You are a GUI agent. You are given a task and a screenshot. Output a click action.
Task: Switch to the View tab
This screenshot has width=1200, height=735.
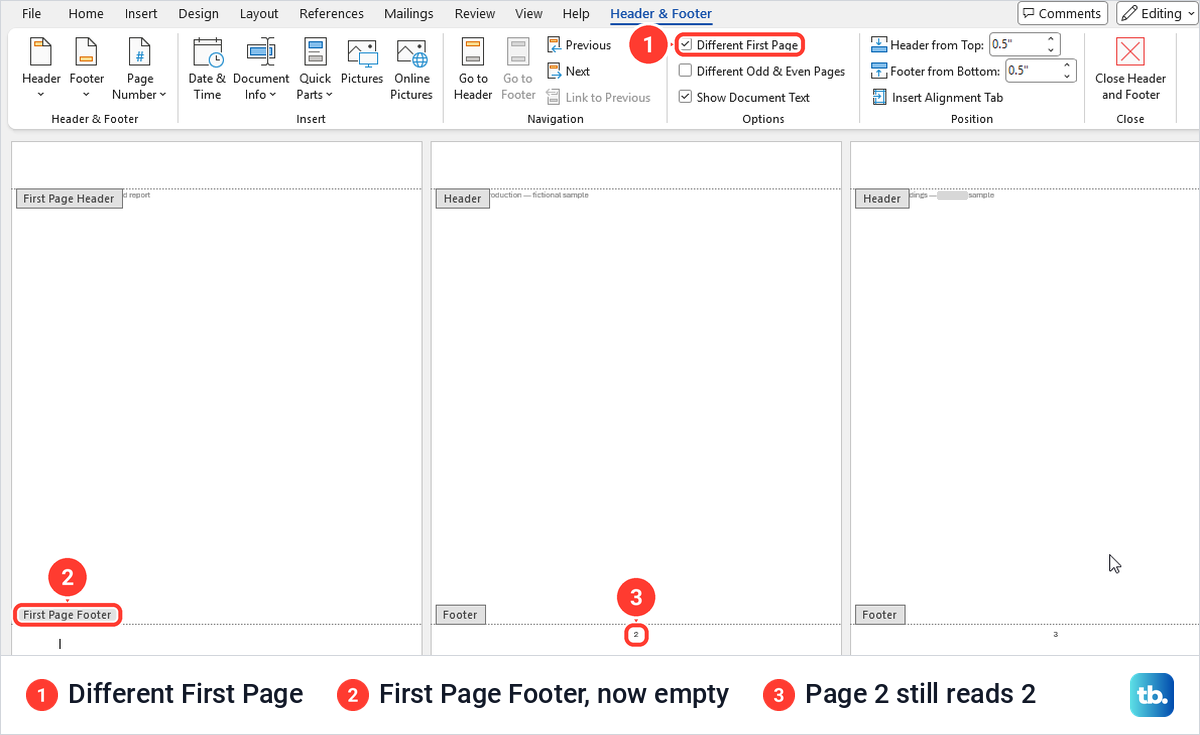(528, 13)
